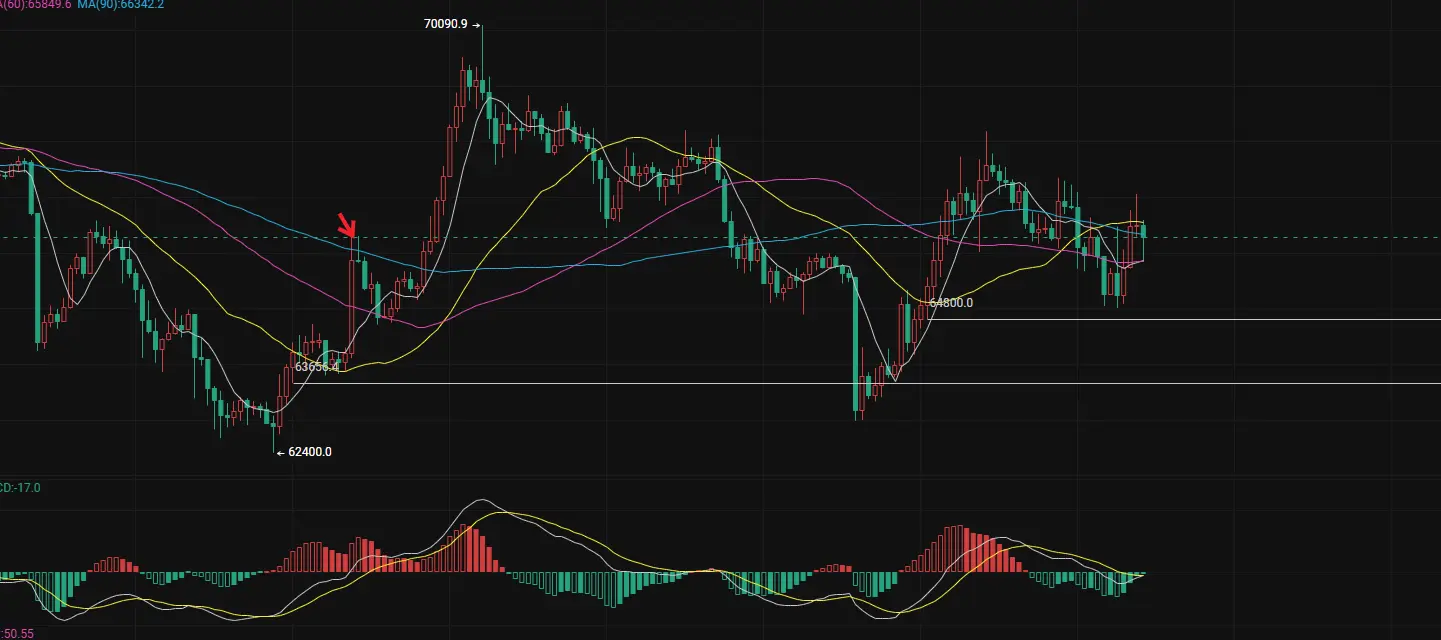Select the 70090.9 high price label

point(445,24)
